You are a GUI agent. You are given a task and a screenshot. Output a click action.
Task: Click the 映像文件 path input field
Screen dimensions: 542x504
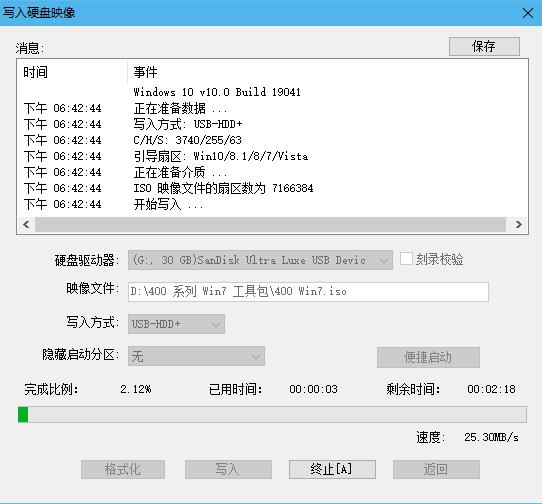(x=308, y=292)
